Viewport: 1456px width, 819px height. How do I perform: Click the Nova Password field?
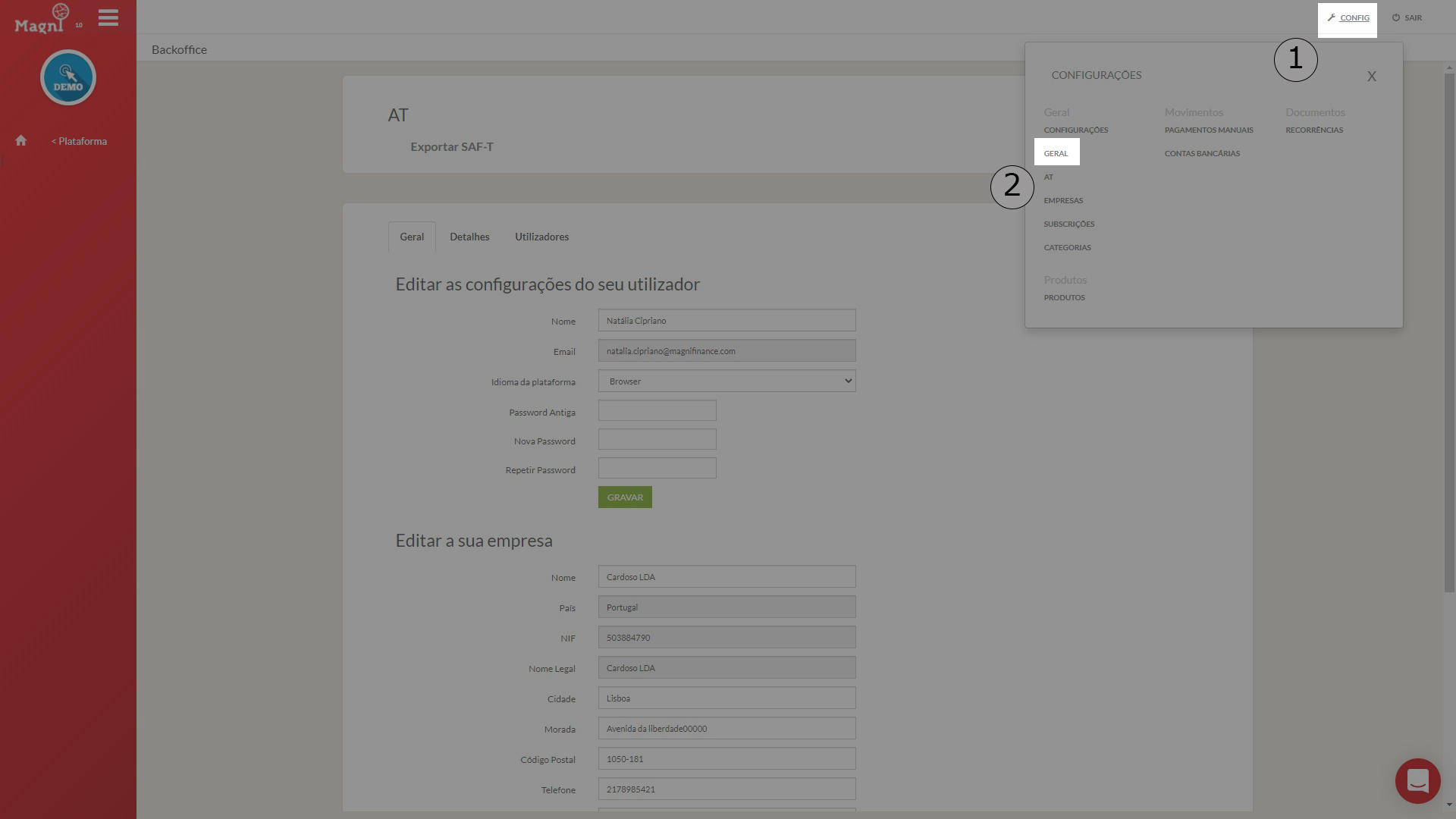[657, 440]
